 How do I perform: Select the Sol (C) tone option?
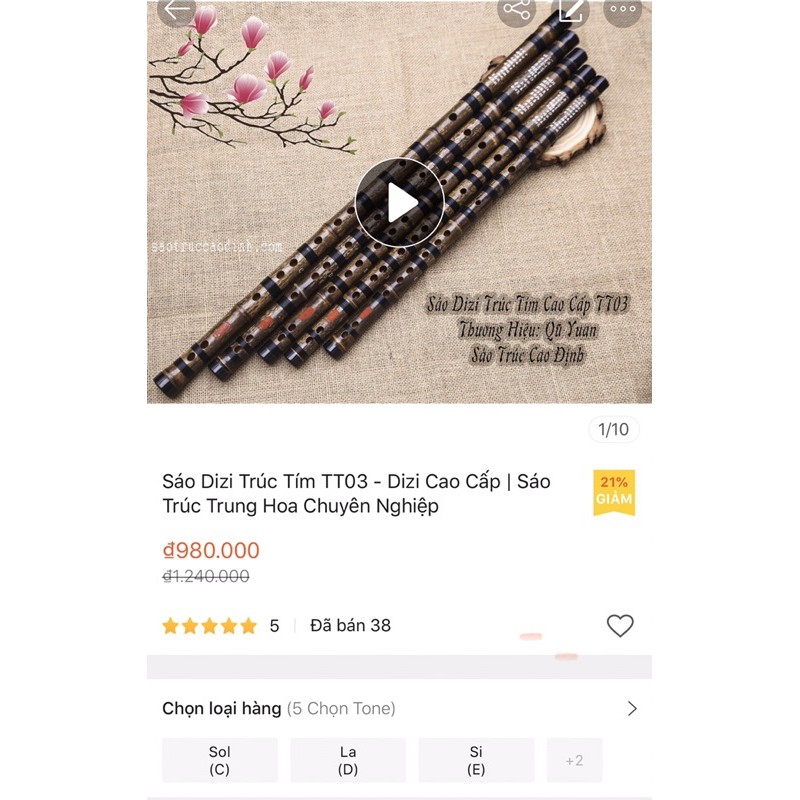pos(220,760)
